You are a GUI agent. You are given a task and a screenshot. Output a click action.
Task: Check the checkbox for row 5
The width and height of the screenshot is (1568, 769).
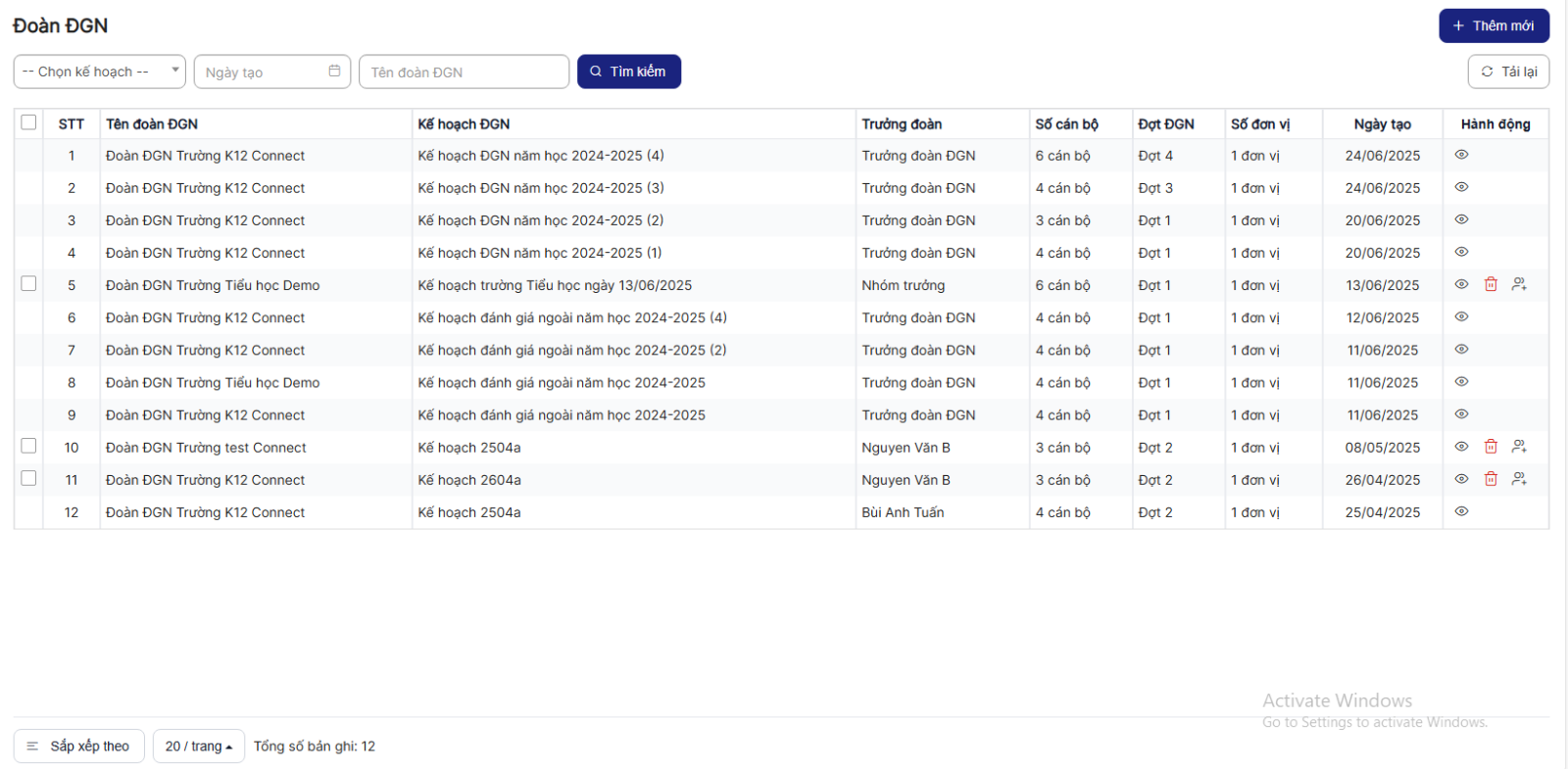point(28,284)
